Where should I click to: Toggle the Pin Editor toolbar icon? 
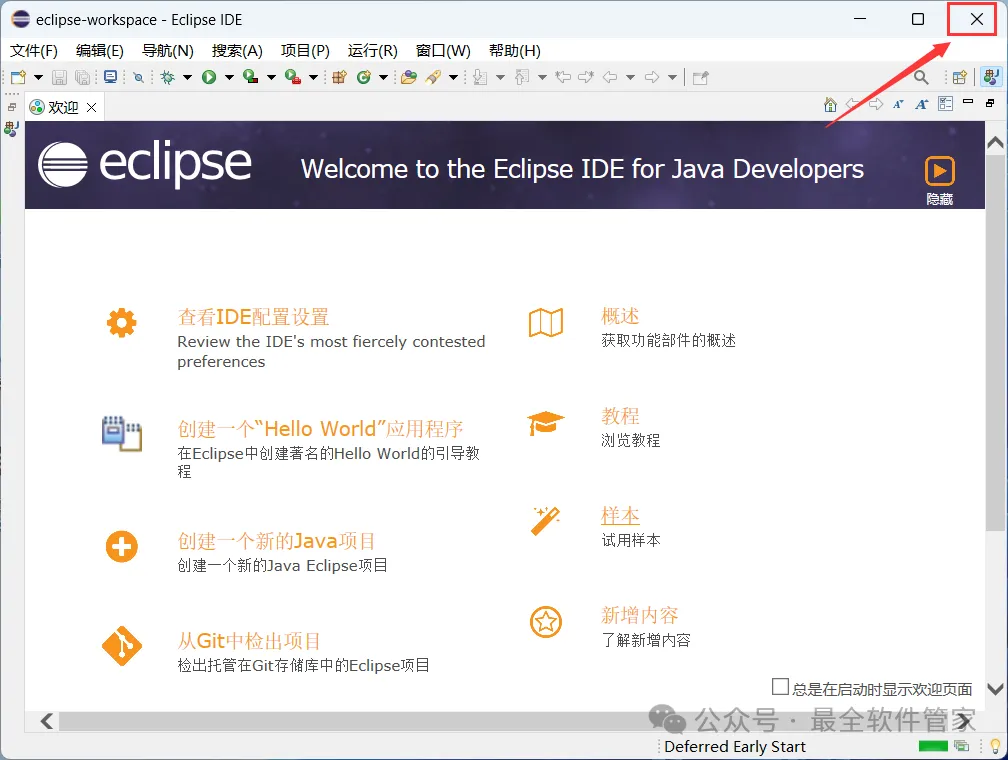coord(701,78)
